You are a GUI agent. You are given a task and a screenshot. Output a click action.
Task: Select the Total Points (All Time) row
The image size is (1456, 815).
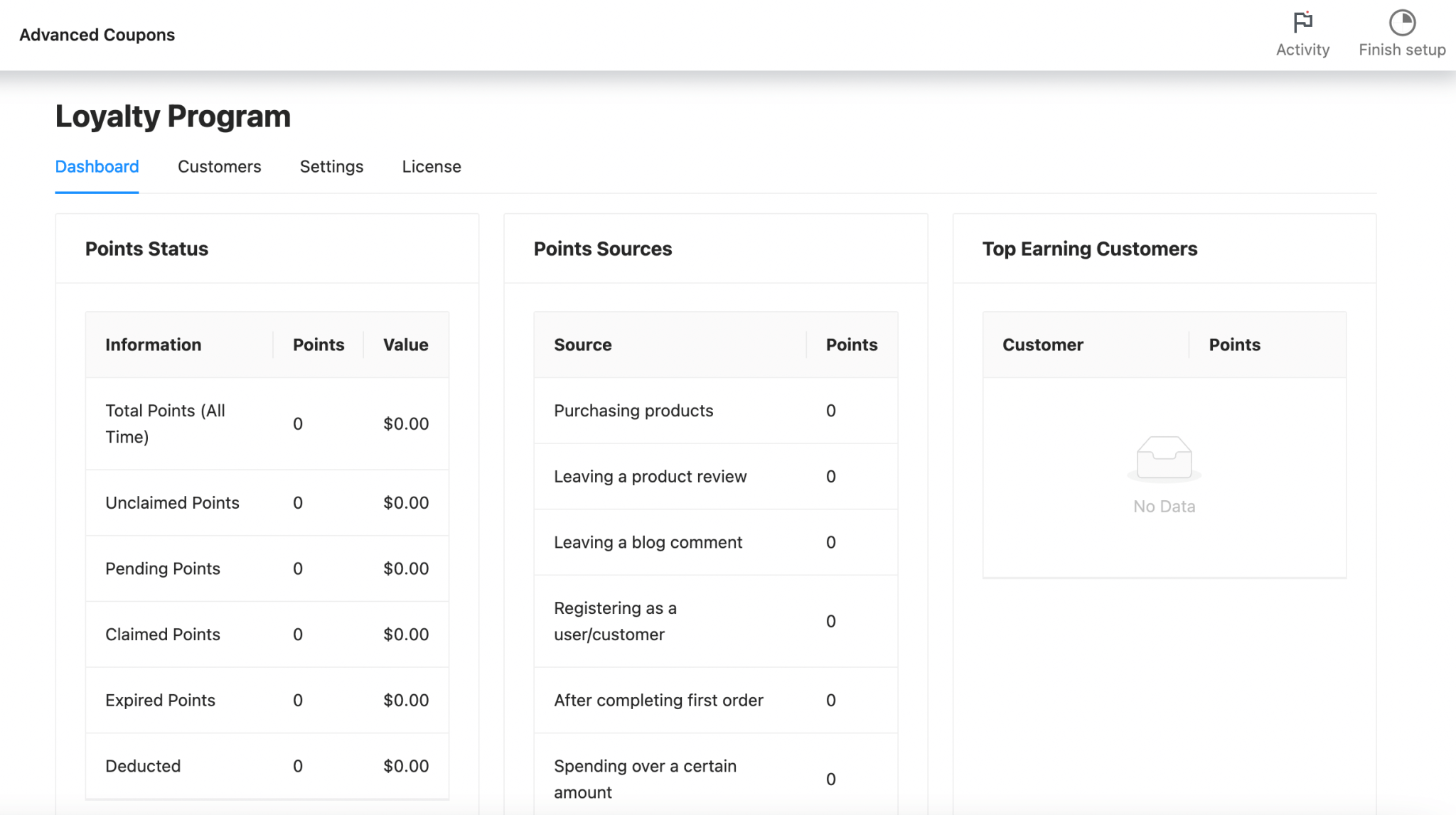pos(165,423)
